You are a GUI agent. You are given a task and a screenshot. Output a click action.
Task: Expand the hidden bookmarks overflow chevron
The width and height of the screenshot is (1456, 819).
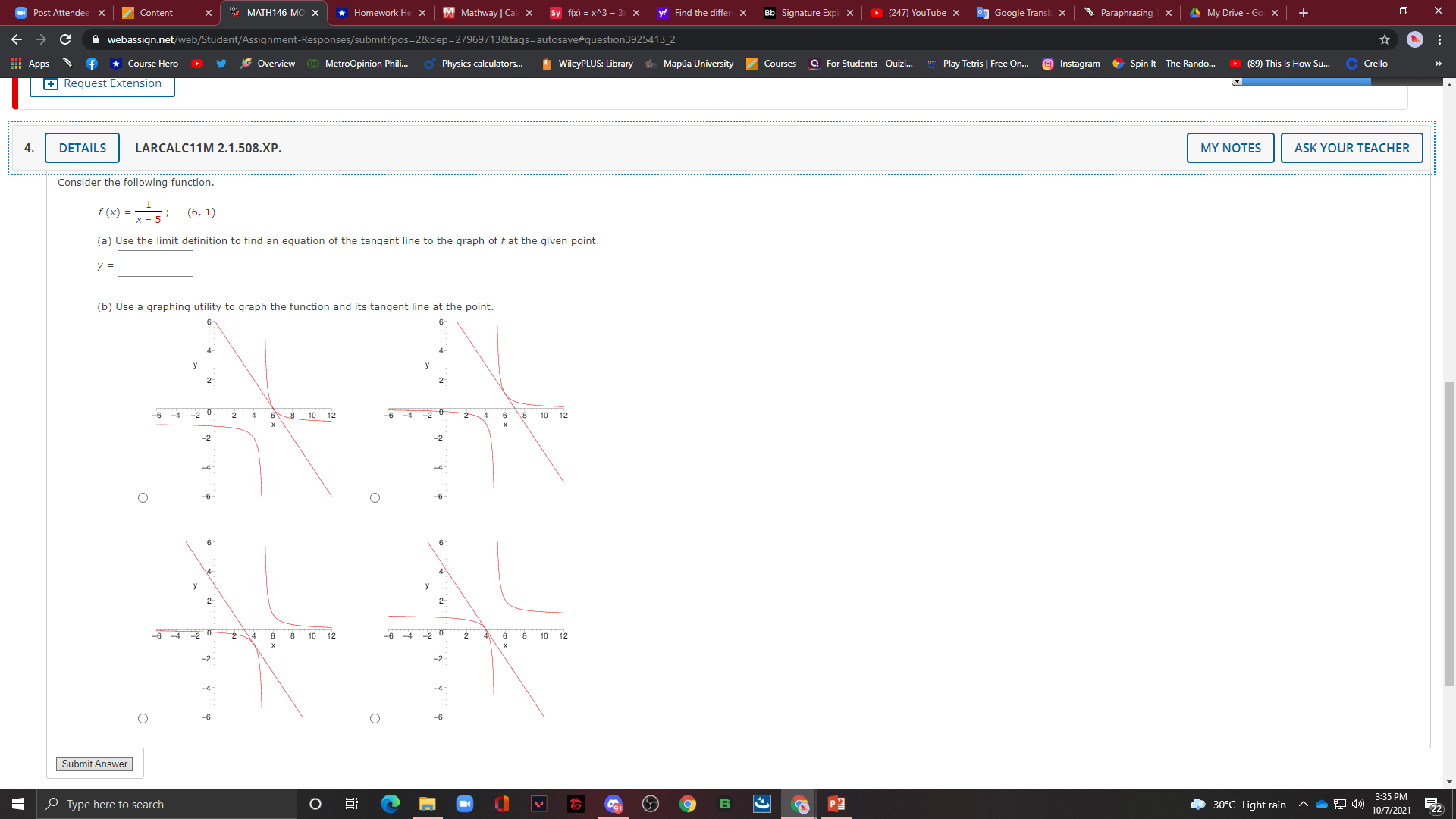point(1438,64)
